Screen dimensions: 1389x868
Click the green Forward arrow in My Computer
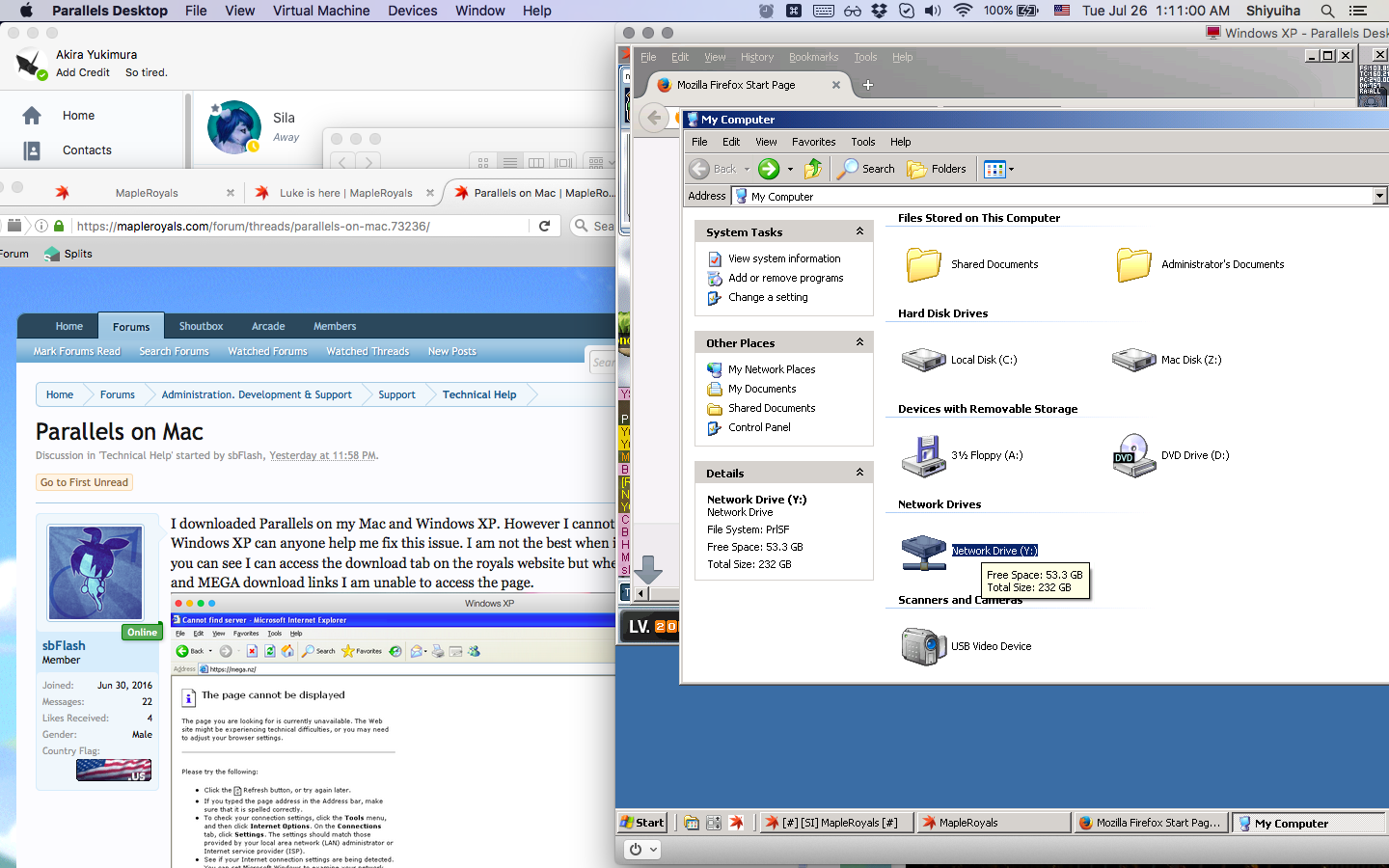click(769, 169)
